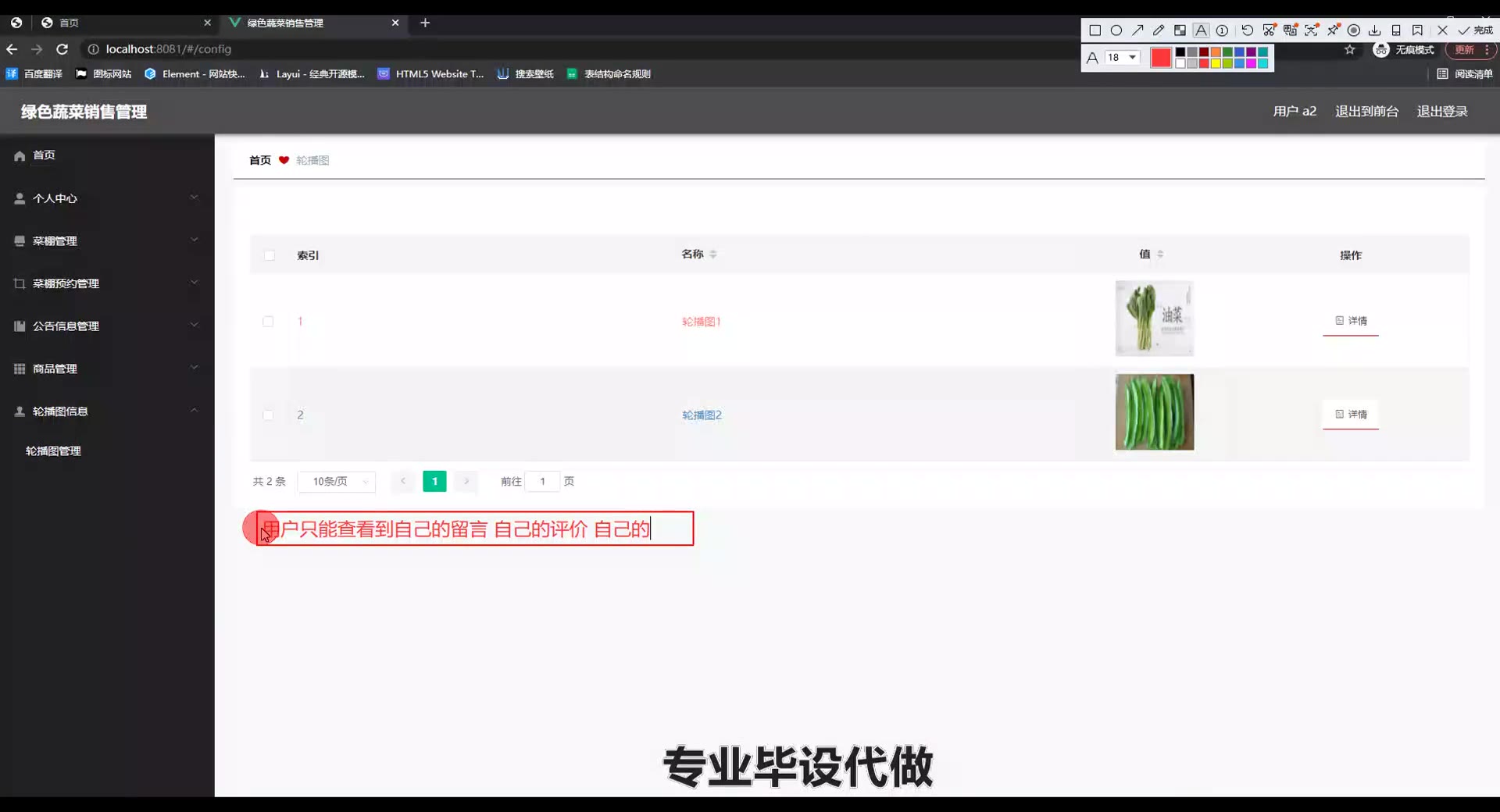
Task: Collapse the 轮播图信息 sidebar menu
Action: [x=107, y=411]
